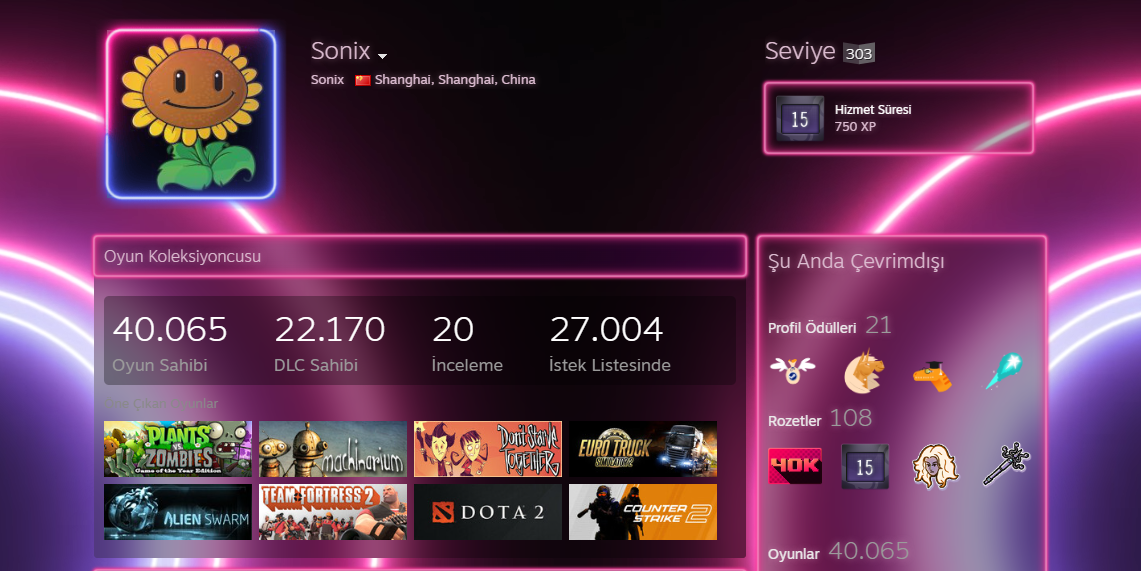View the 40.065 Oyun Sahibi games count
Viewport: 1141px width, 571px height.
170,340
